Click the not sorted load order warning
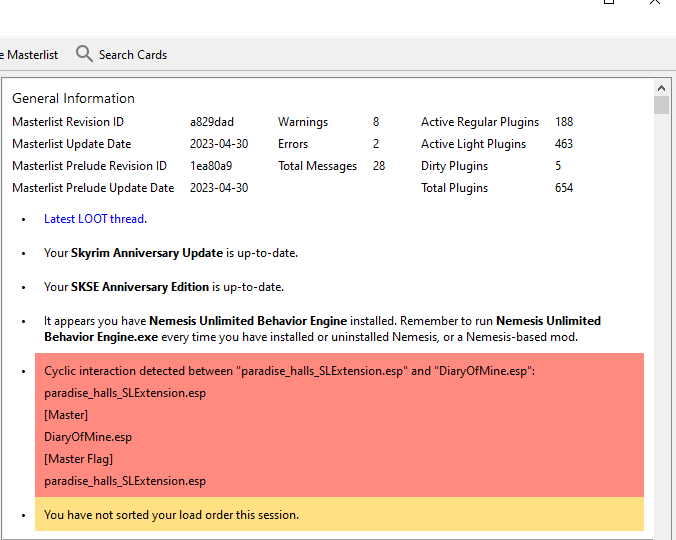 339,515
